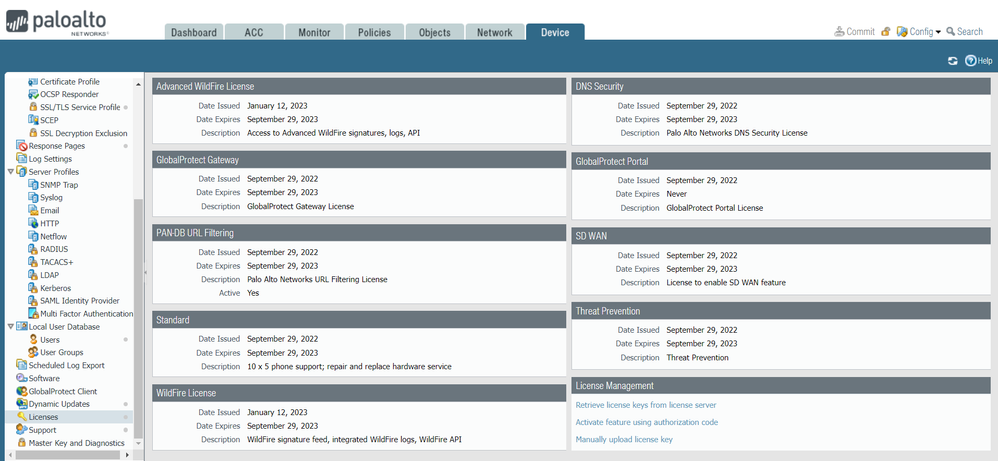Open the Config dropdown menu
The height and width of the screenshot is (461, 998).
click(918, 31)
